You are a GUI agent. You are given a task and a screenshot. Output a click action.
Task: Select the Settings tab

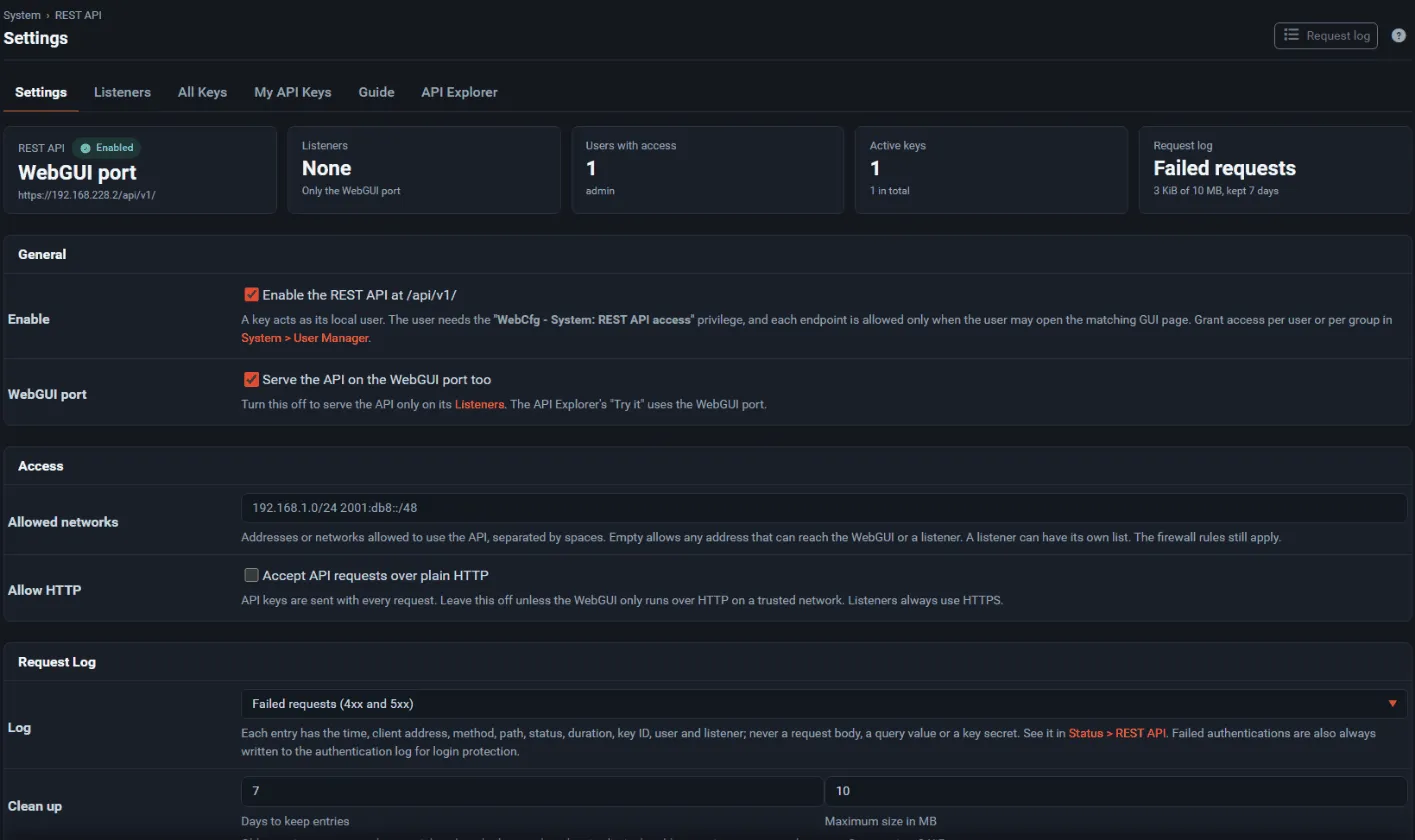pyautogui.click(x=41, y=92)
